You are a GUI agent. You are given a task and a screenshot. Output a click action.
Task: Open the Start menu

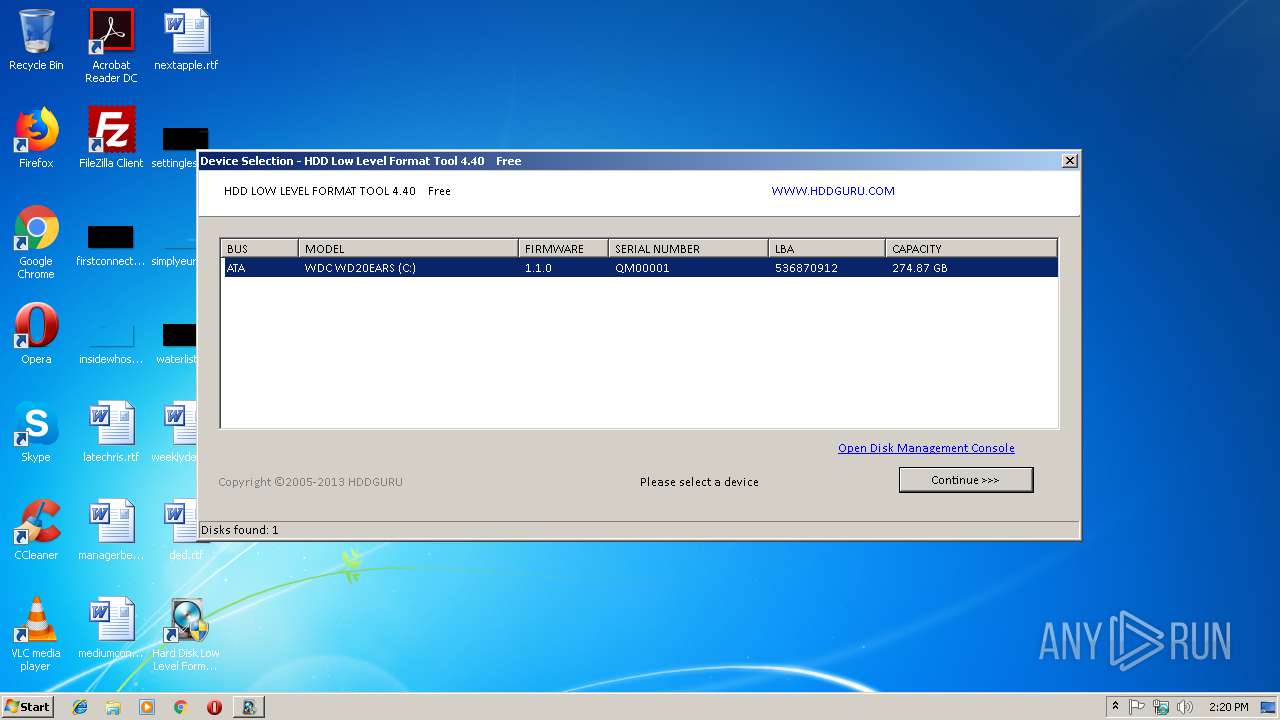(28, 707)
